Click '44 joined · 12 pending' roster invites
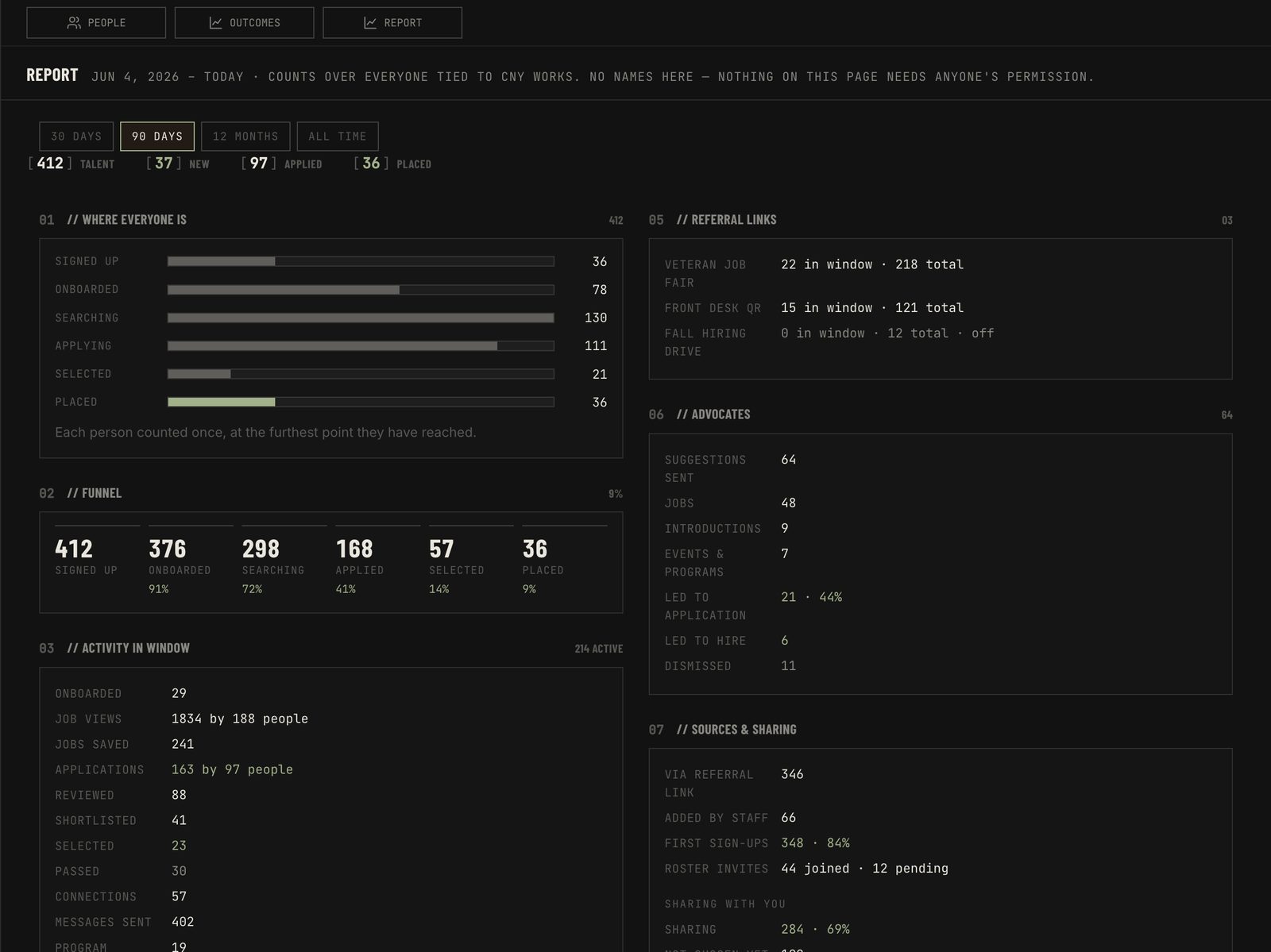 point(865,869)
